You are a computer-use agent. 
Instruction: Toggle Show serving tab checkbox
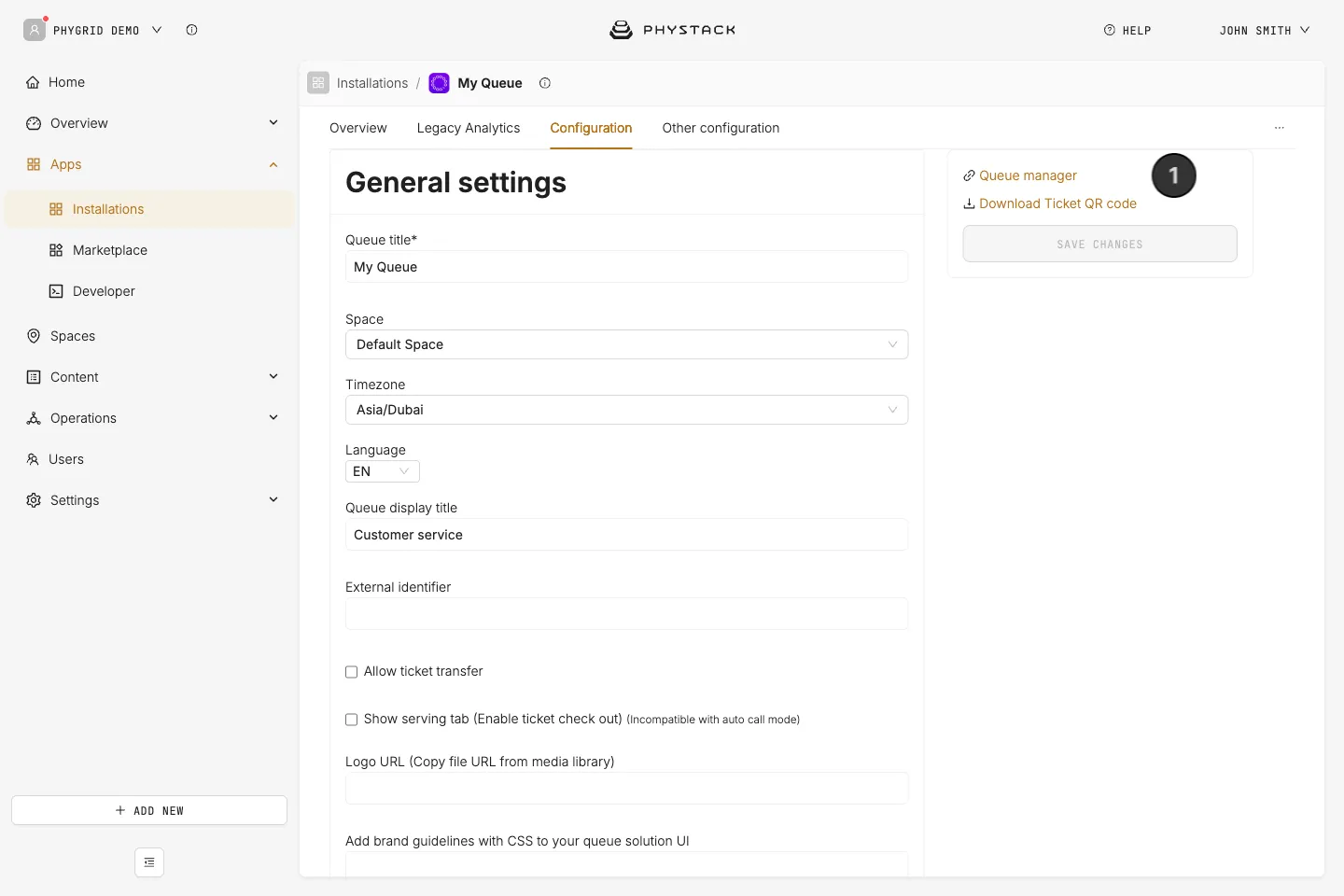tap(352, 720)
